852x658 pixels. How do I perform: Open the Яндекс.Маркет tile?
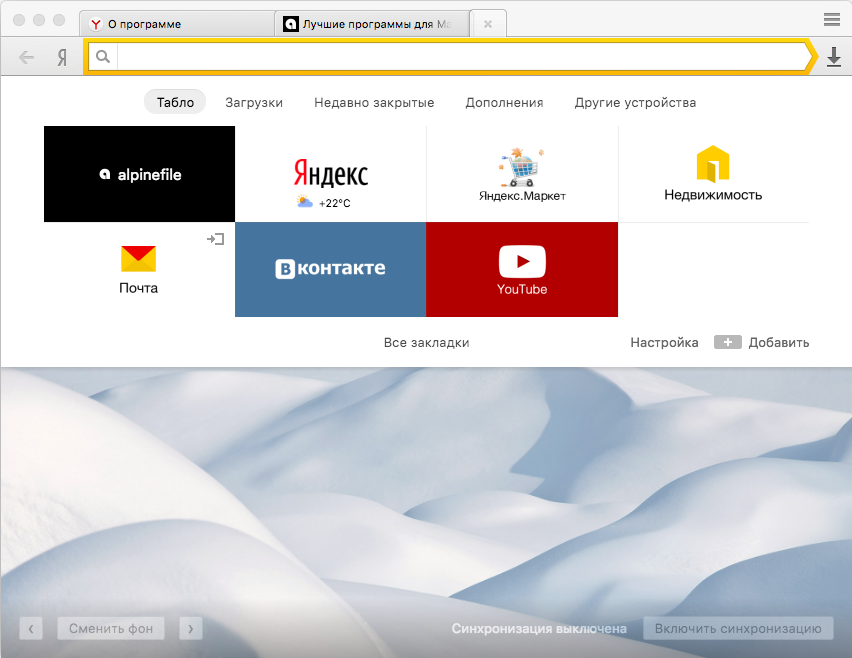coord(522,174)
